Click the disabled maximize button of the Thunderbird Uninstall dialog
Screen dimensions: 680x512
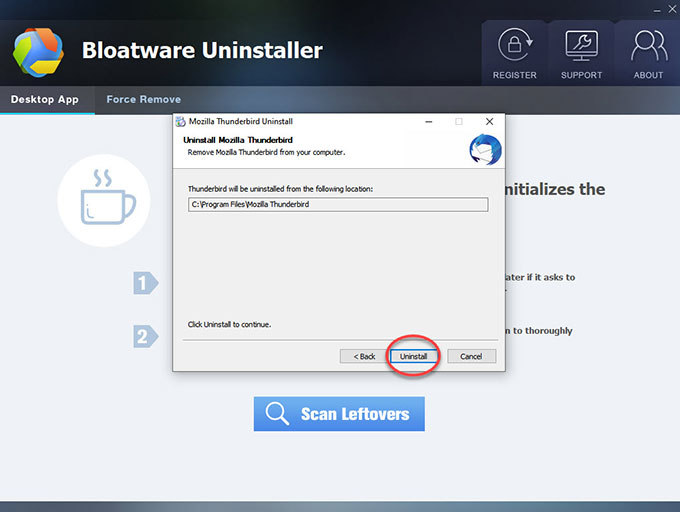click(x=459, y=122)
